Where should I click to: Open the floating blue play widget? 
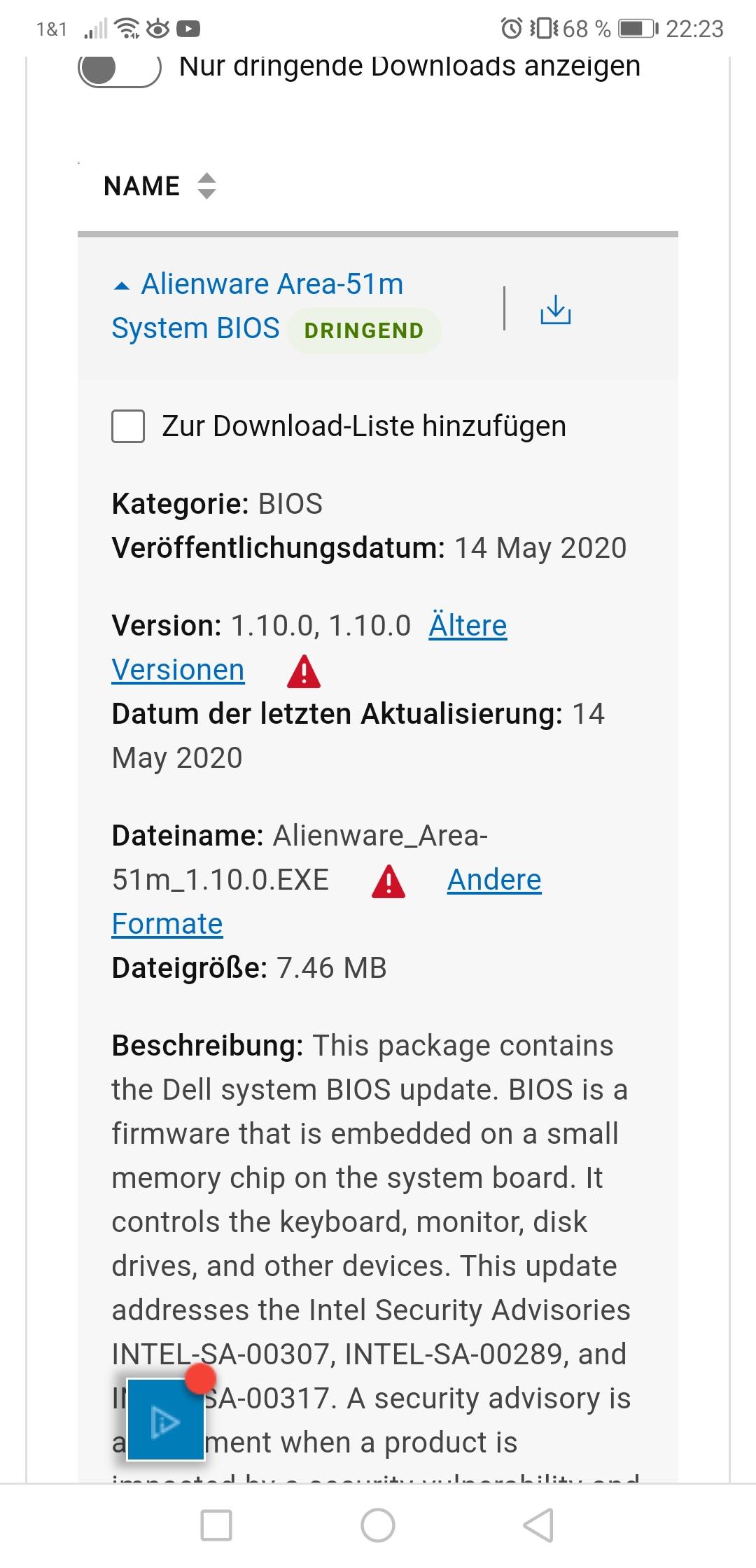(x=166, y=1421)
